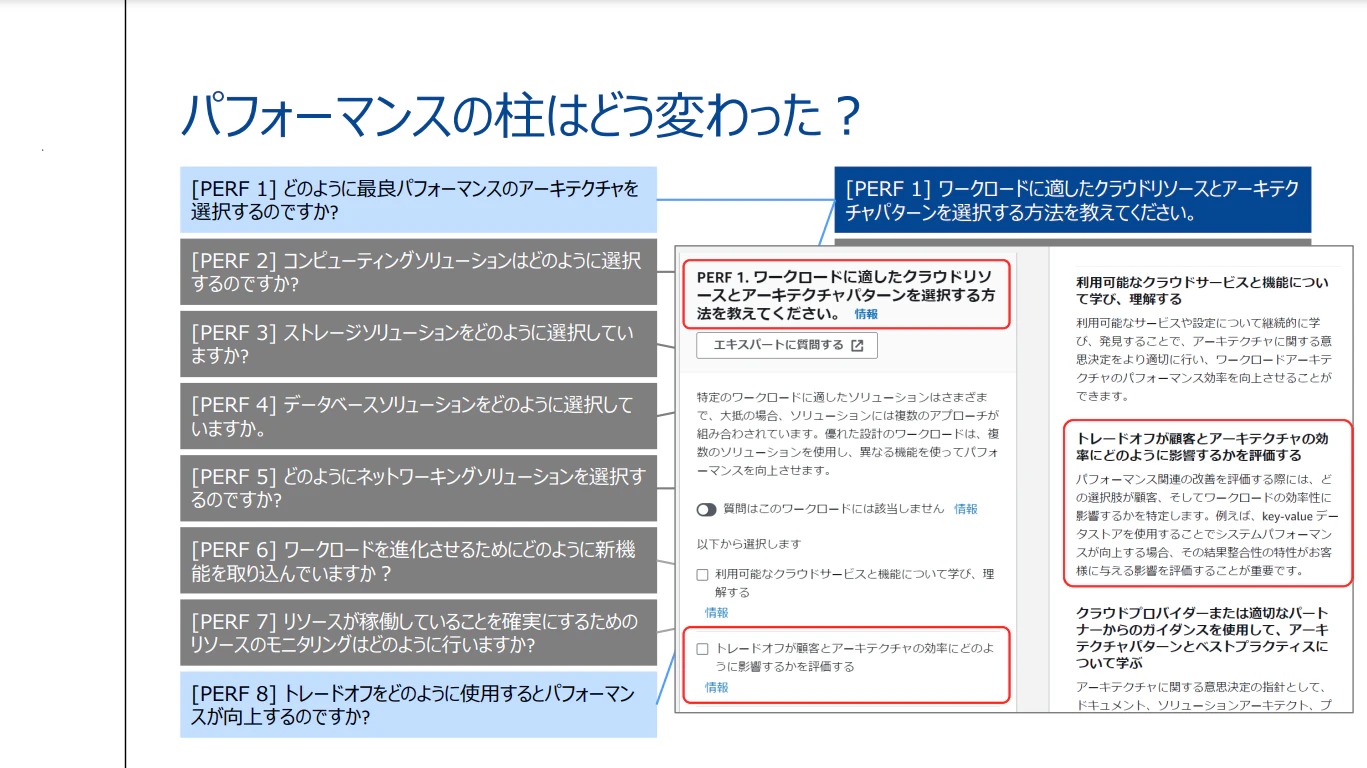Select box [PERF 2] コンピューティングソリューション

(x=418, y=272)
